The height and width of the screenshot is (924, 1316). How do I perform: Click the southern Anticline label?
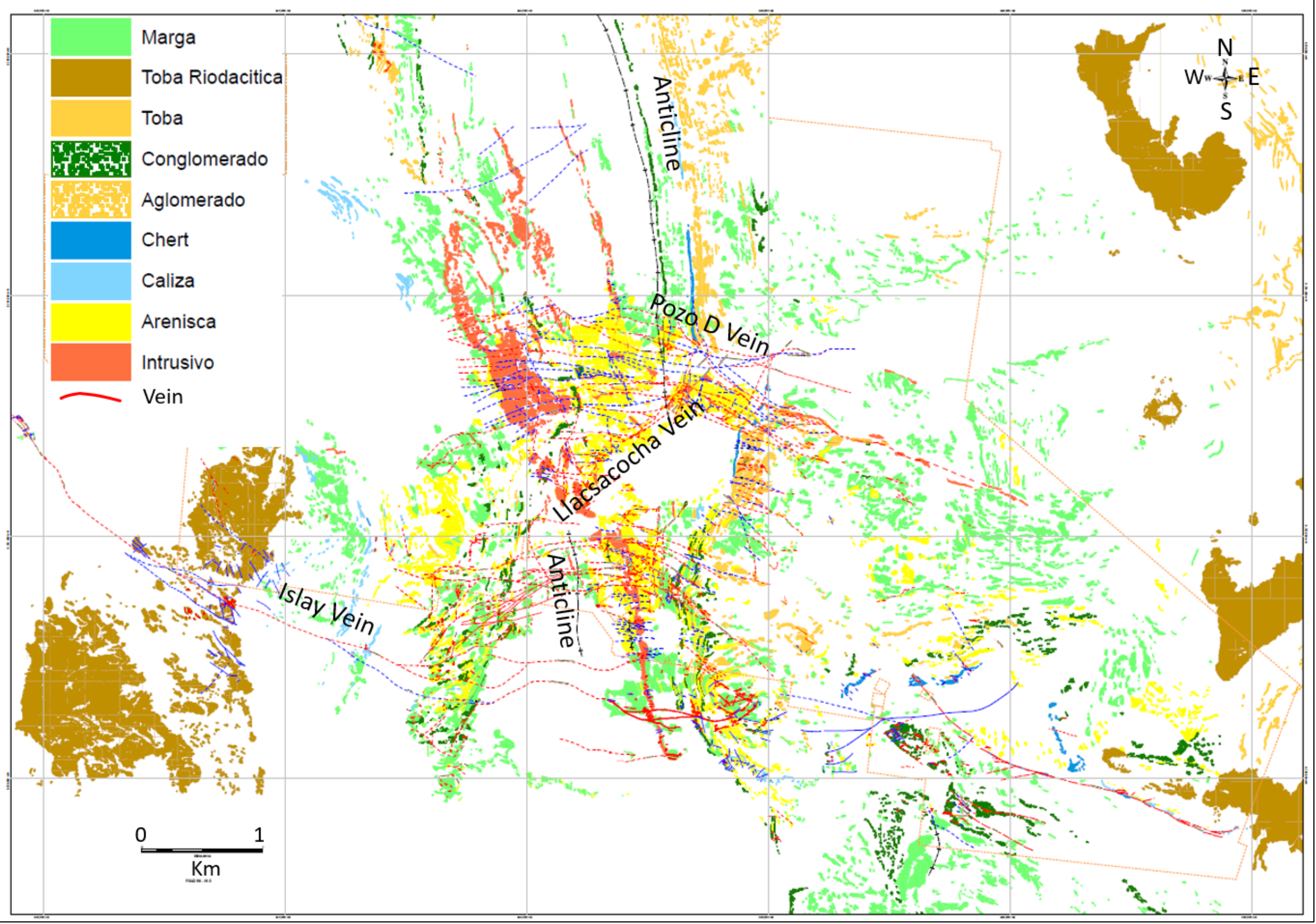tap(561, 601)
